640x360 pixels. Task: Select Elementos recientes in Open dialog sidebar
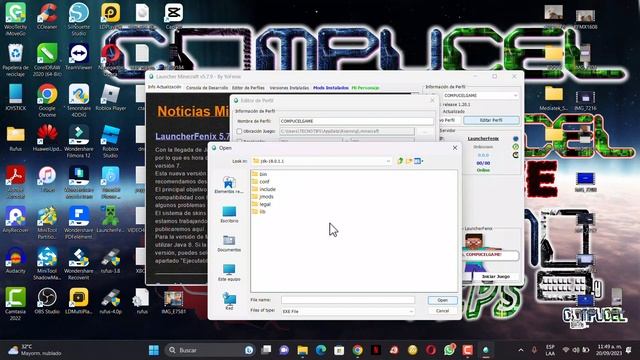(x=229, y=184)
